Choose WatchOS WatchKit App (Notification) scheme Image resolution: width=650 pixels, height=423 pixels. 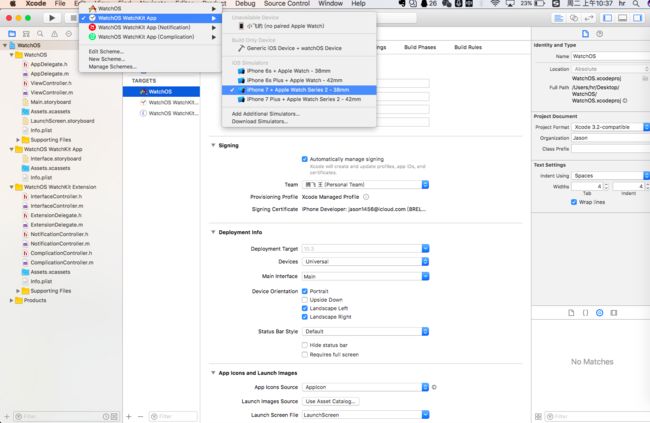150,27
